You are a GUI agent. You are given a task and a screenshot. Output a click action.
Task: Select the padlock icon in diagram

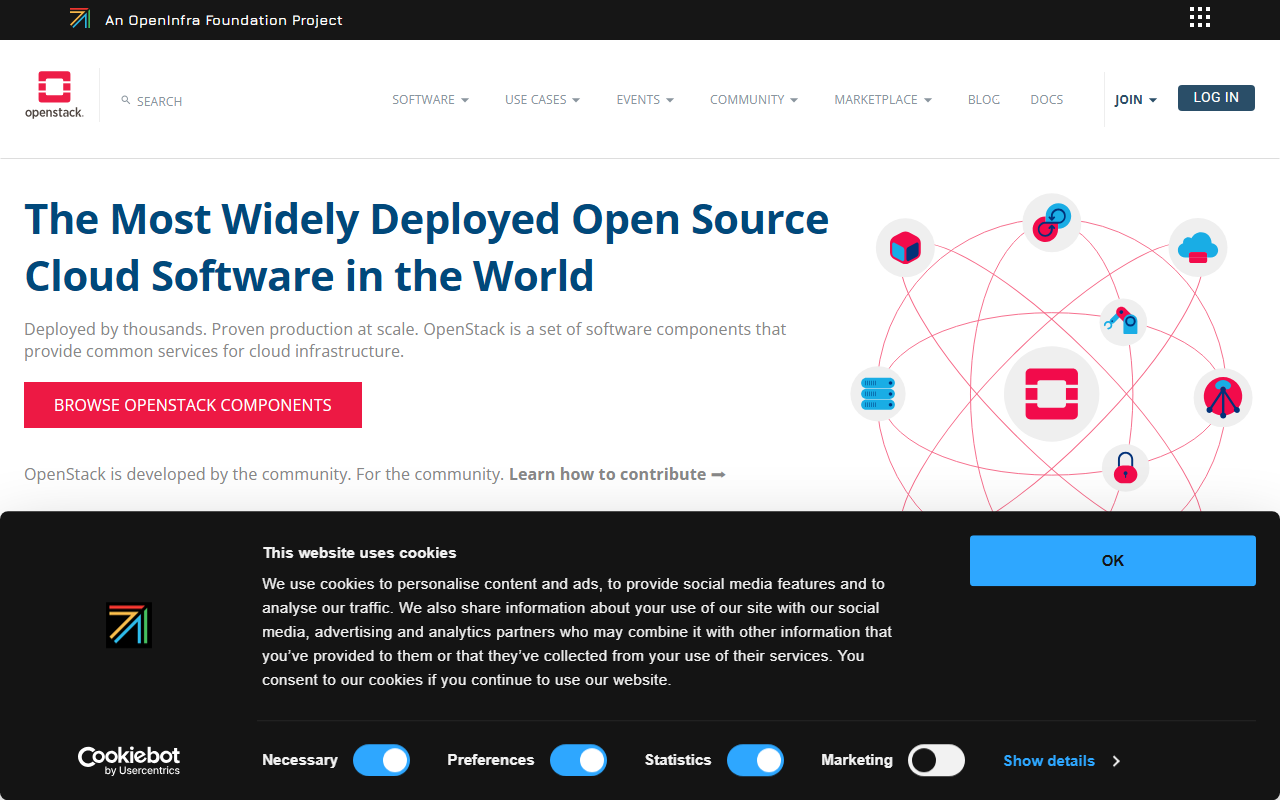pyautogui.click(x=1125, y=467)
